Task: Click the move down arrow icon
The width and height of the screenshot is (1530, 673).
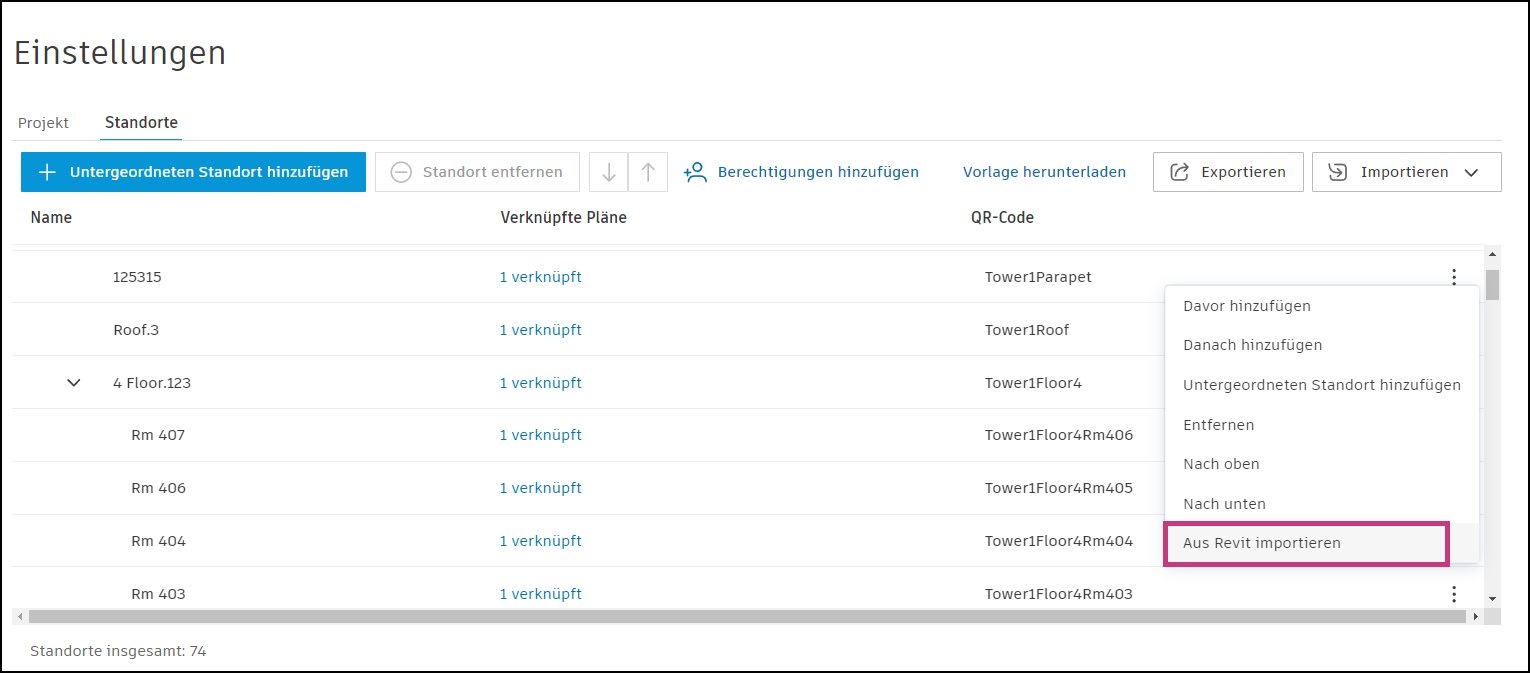Action: (608, 172)
